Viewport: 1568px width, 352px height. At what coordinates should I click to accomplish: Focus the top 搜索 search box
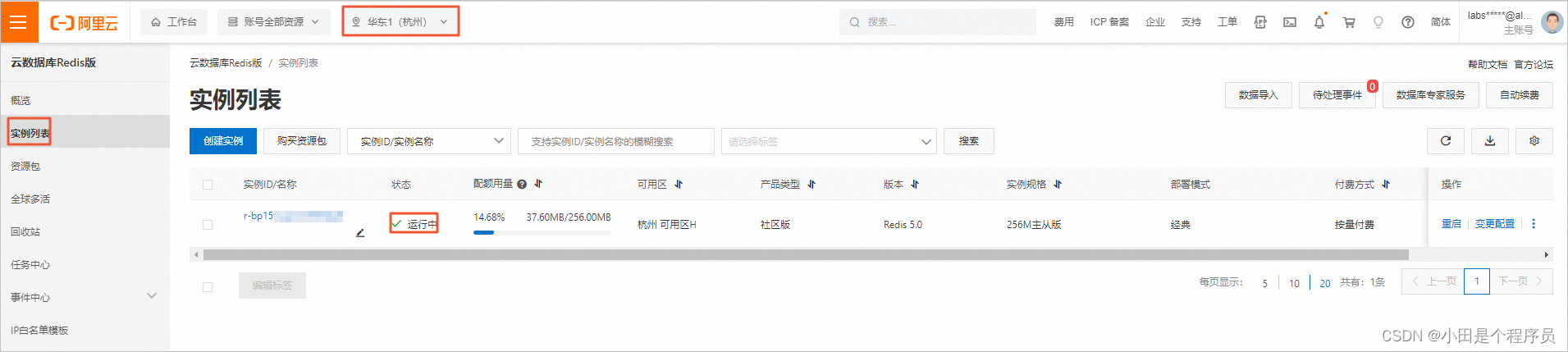[937, 22]
